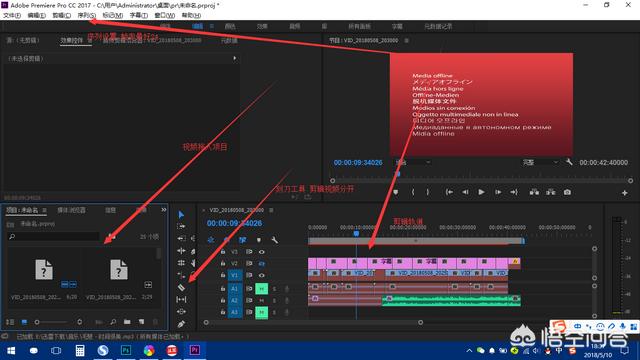Open Sort Icons button in Project panel

coord(80,322)
